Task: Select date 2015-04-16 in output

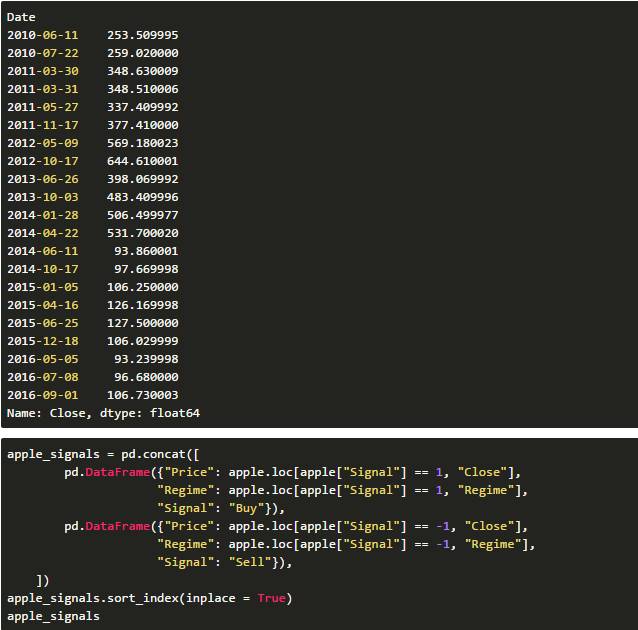Action: pos(43,305)
